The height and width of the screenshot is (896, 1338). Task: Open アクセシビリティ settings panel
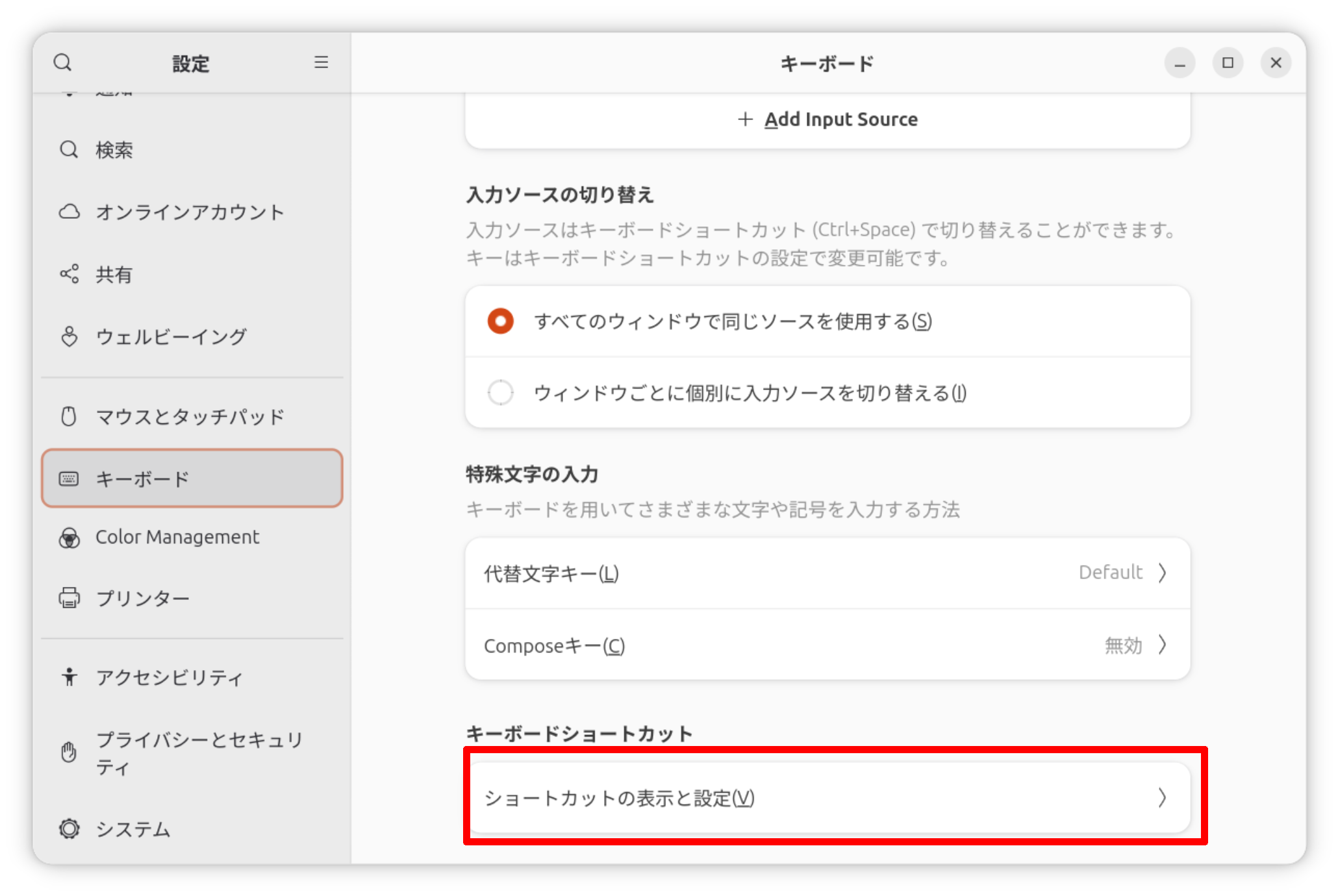[x=192, y=677]
